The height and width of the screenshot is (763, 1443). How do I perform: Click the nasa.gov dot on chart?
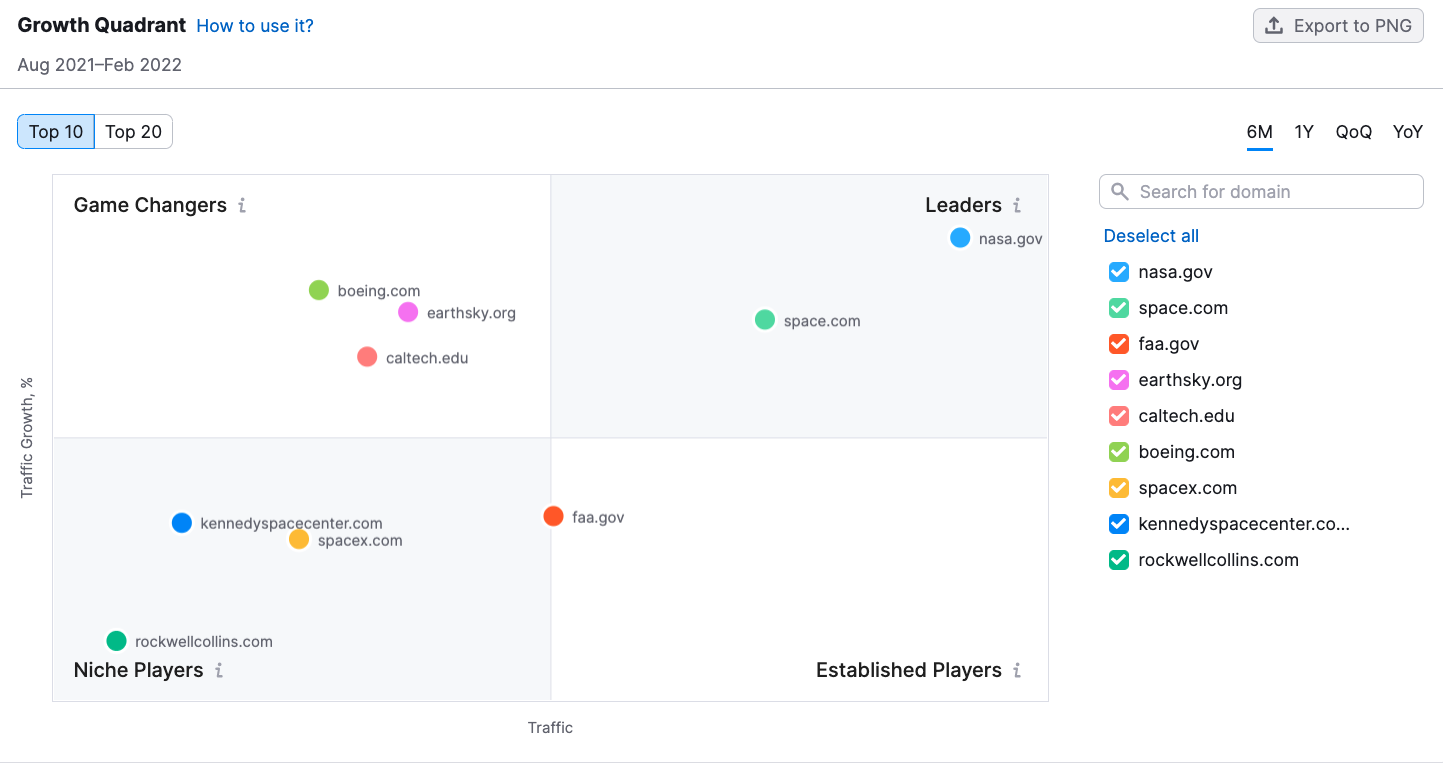(x=960, y=238)
